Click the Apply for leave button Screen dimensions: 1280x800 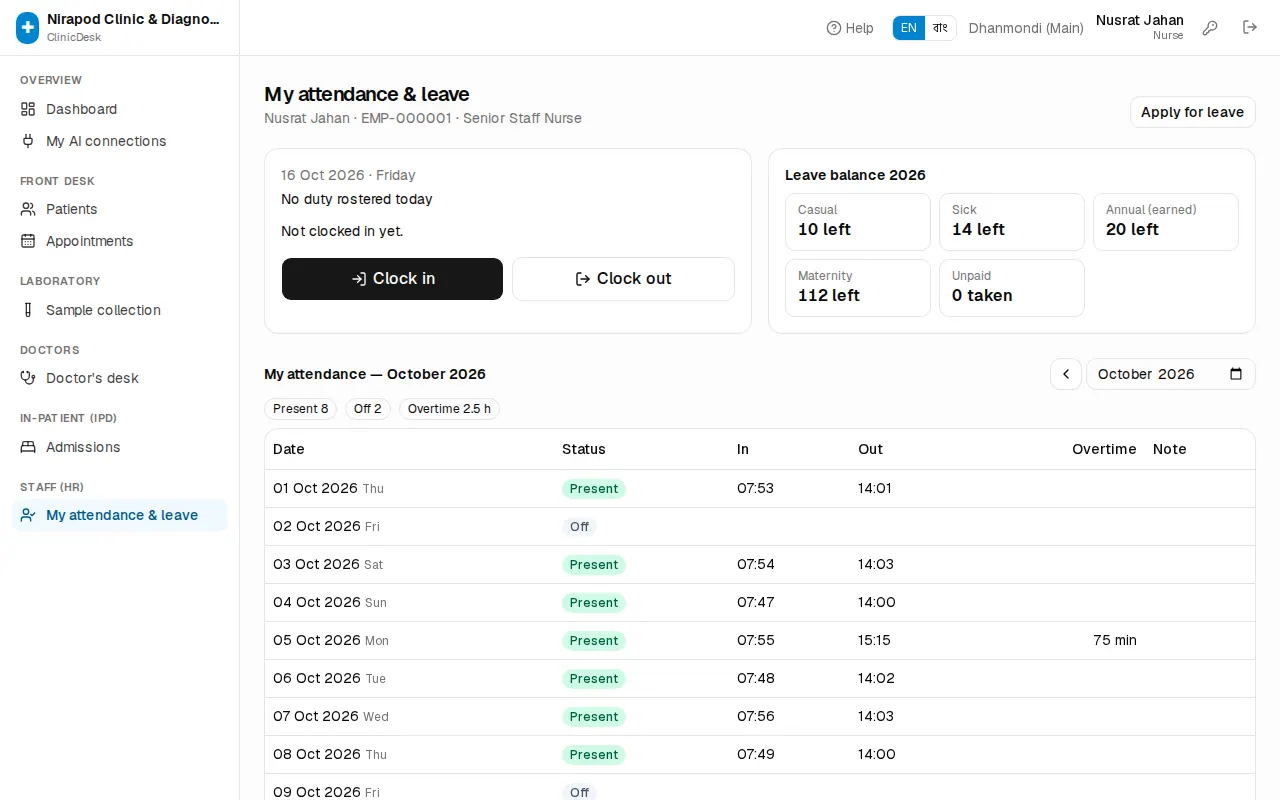(x=1193, y=112)
